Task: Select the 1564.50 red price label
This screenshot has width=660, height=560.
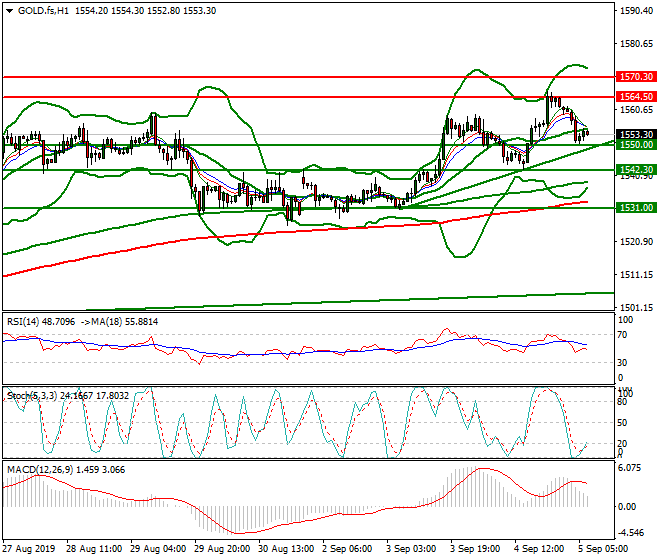Action: coord(636,97)
